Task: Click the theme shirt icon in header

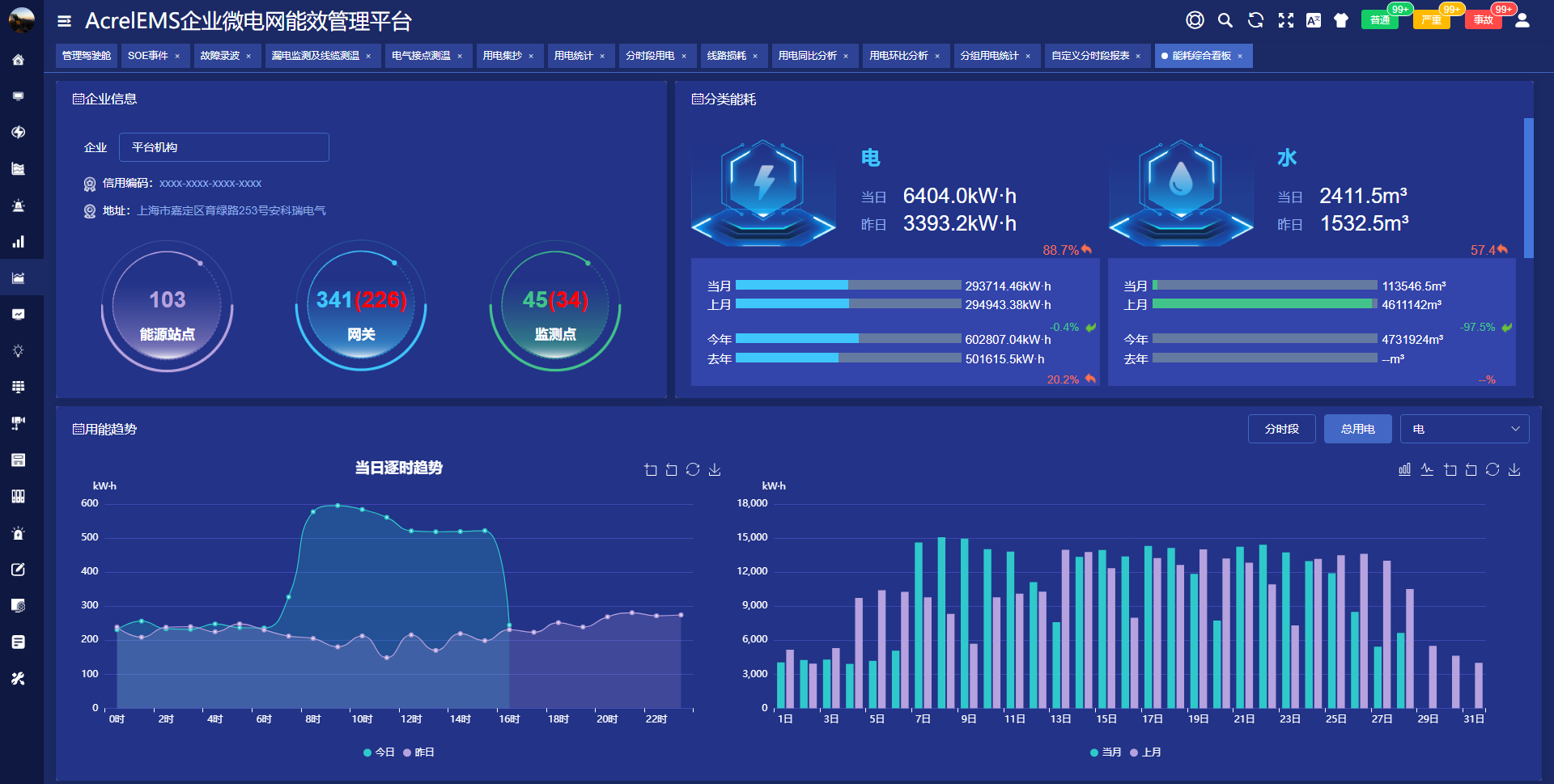Action: (1341, 20)
